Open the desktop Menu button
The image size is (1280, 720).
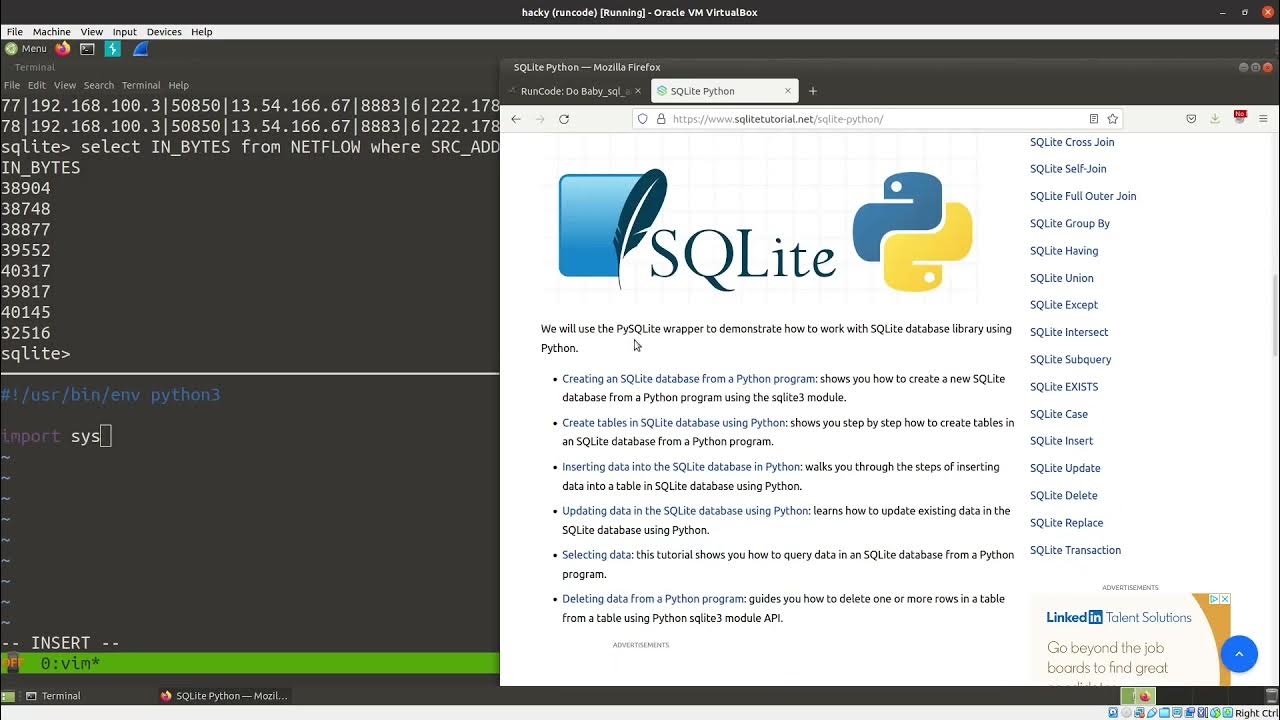(x=26, y=48)
